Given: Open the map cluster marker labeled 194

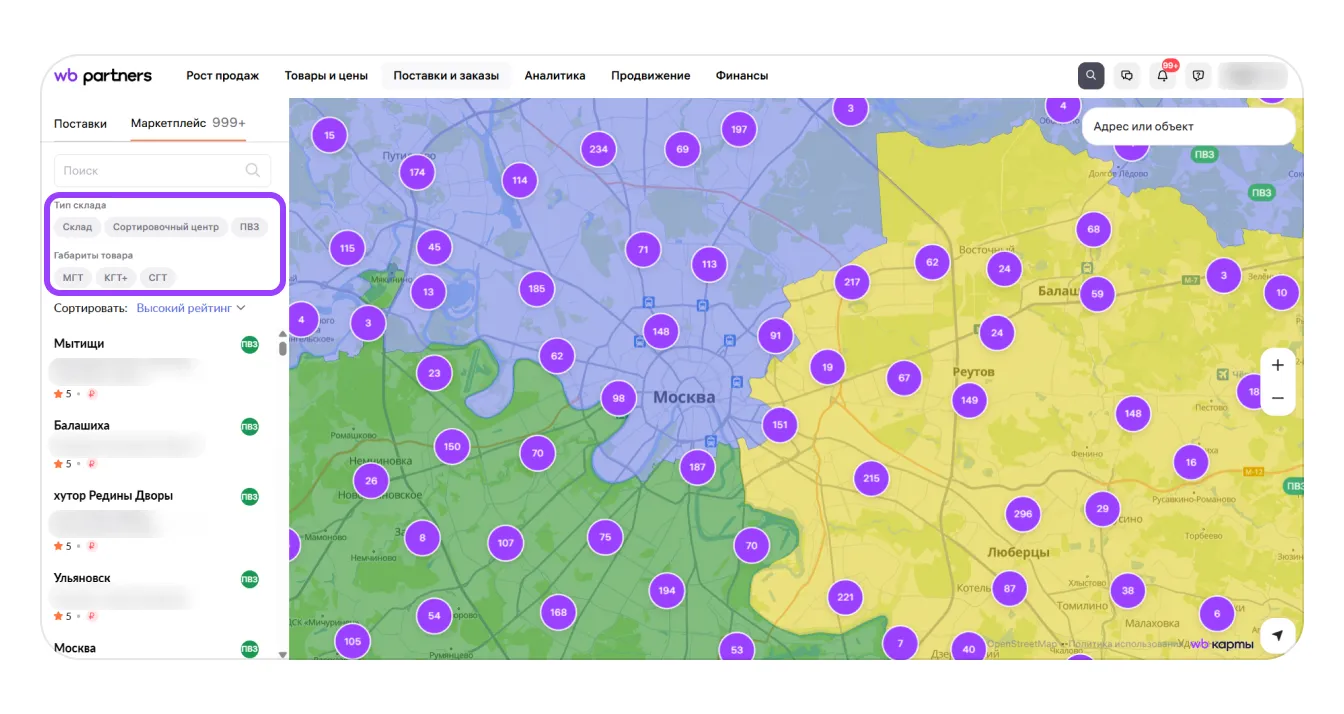Looking at the screenshot, I should tap(666, 590).
